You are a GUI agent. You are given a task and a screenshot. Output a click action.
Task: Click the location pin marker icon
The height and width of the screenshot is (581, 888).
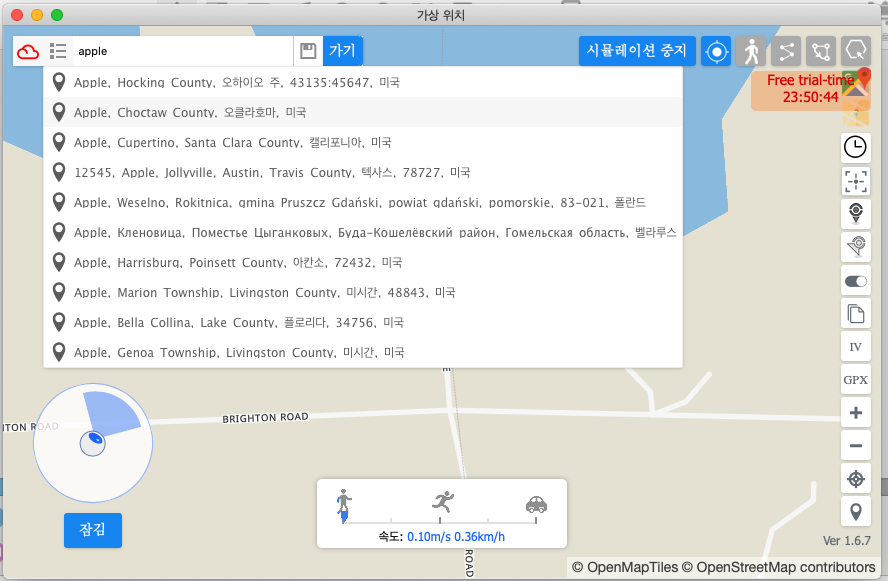[855, 213]
